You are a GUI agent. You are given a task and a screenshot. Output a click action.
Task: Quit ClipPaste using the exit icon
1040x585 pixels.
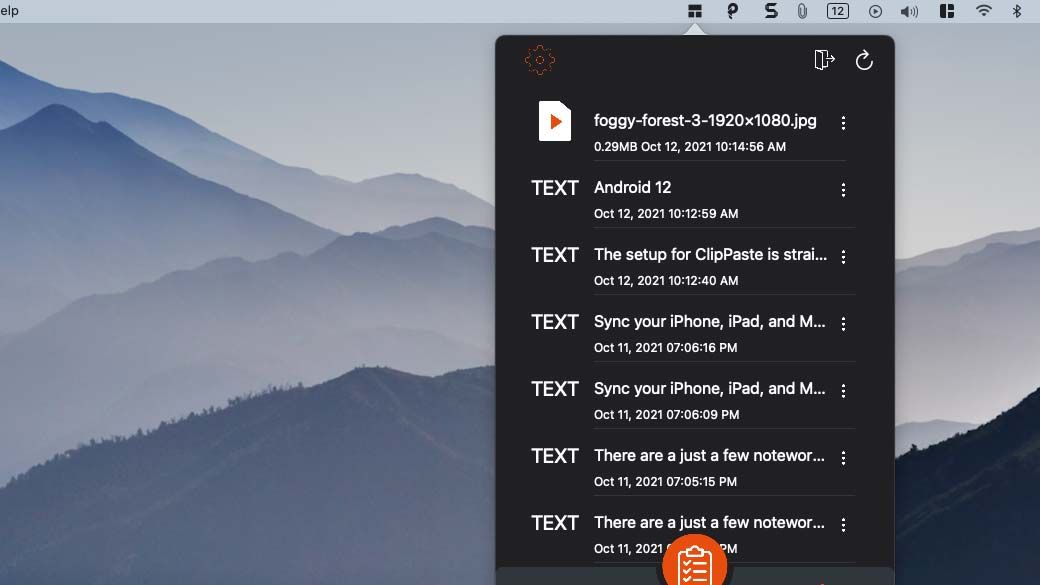click(x=824, y=59)
